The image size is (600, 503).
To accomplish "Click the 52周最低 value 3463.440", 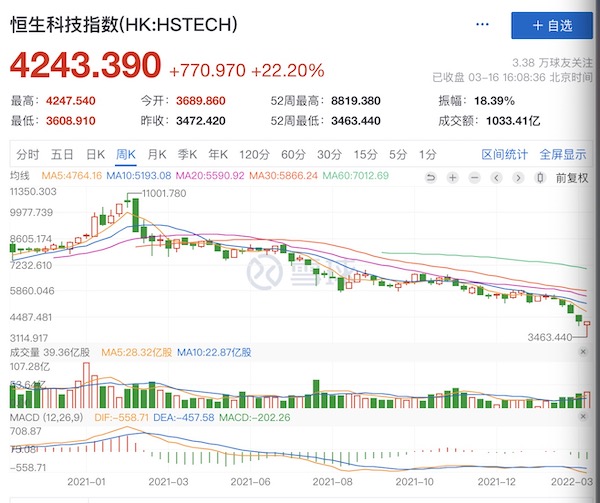I will (356, 121).
